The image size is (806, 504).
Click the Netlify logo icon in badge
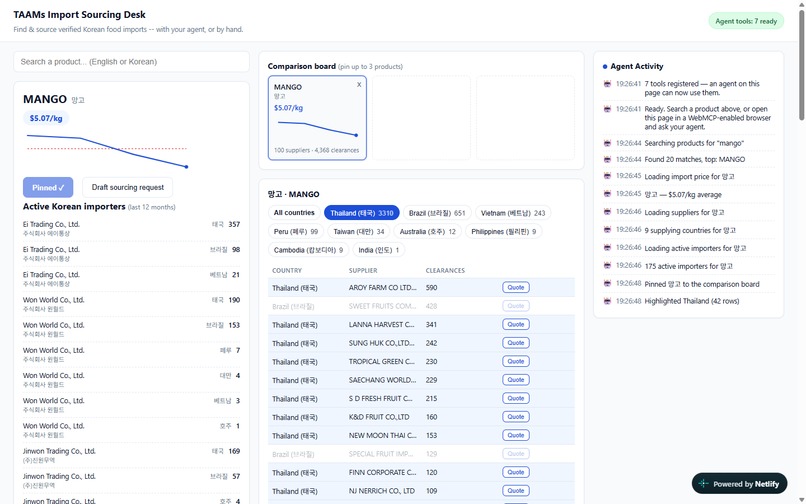(704, 484)
